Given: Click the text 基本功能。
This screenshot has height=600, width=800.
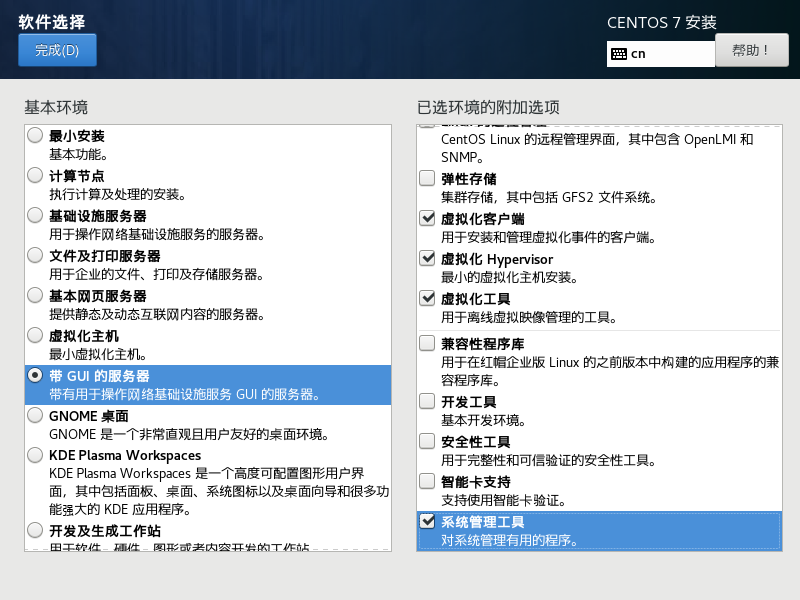Looking at the screenshot, I should click(x=78, y=154).
